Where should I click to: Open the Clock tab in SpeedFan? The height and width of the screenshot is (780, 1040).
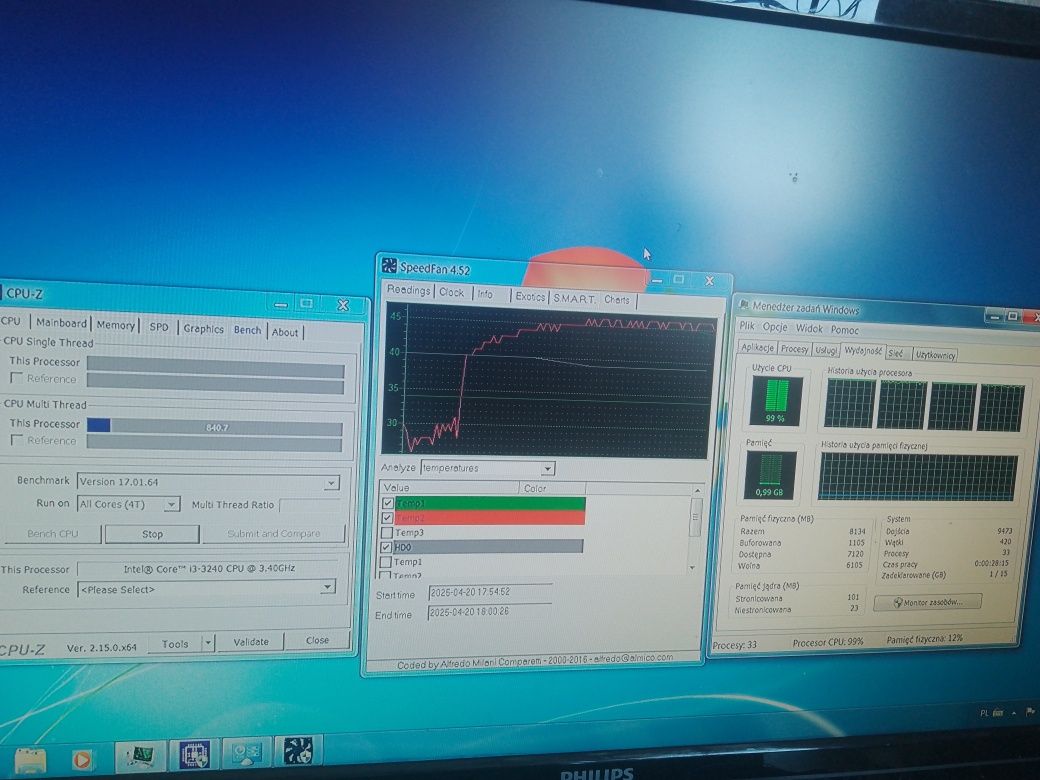452,292
